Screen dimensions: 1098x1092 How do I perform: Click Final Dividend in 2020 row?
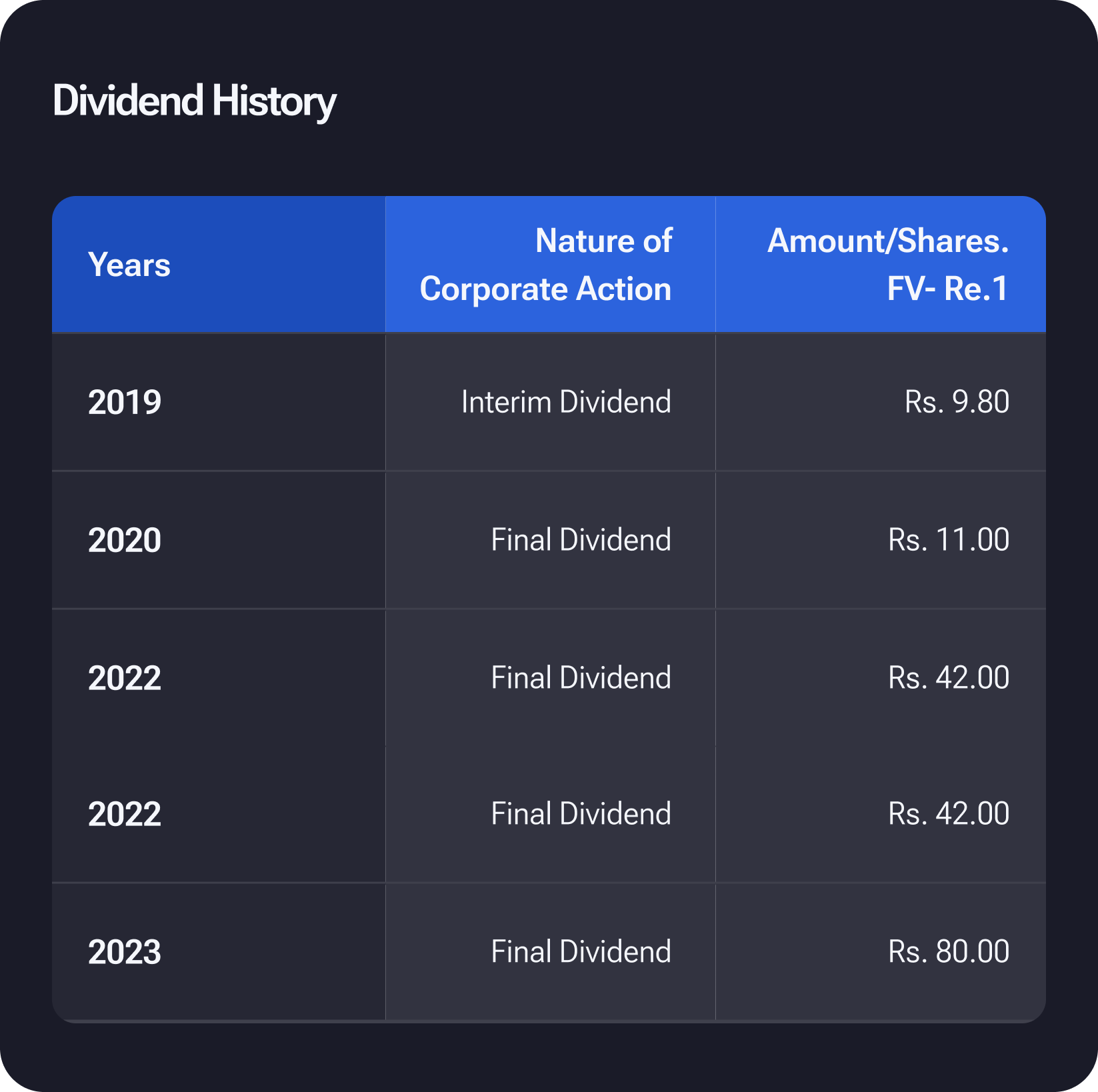(581, 540)
